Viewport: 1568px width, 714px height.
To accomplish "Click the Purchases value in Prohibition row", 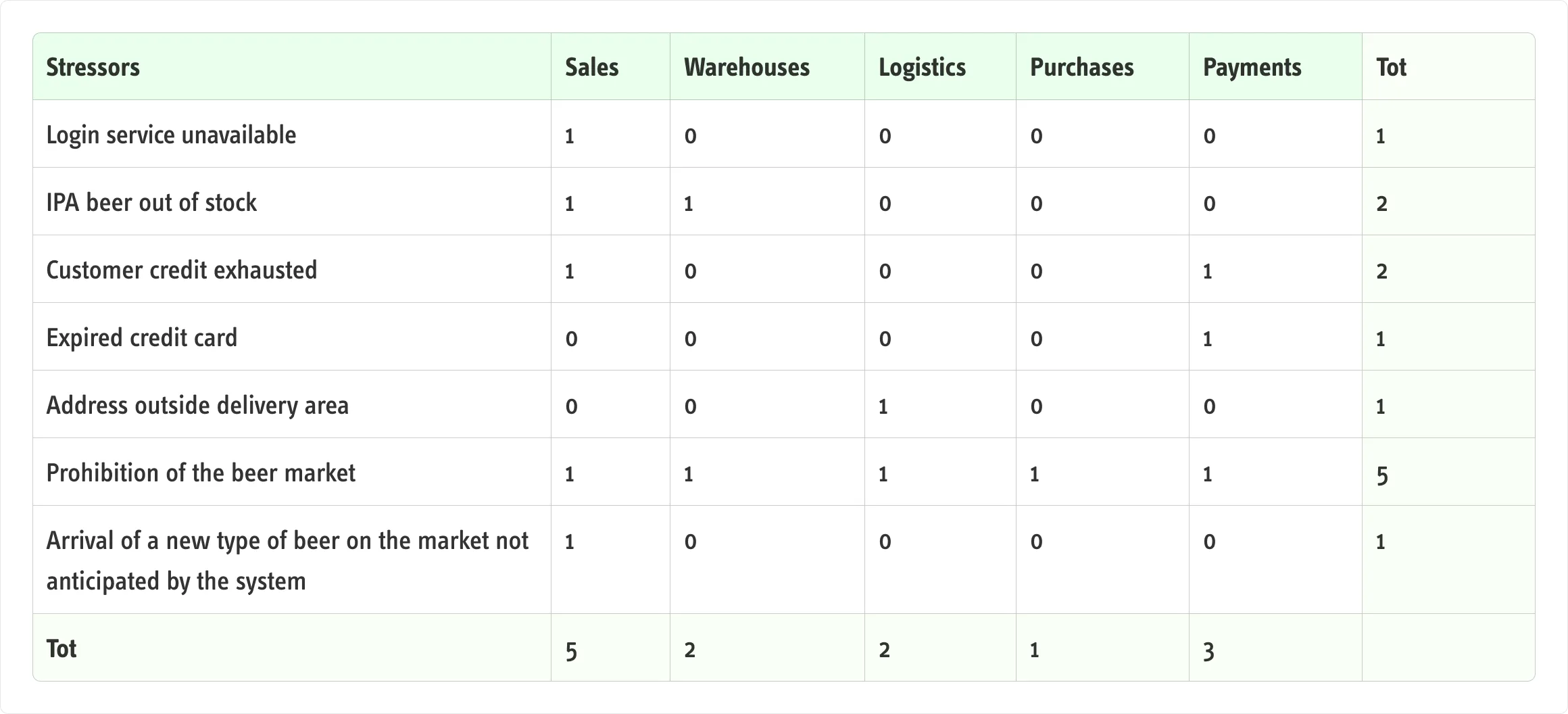I will (1034, 474).
